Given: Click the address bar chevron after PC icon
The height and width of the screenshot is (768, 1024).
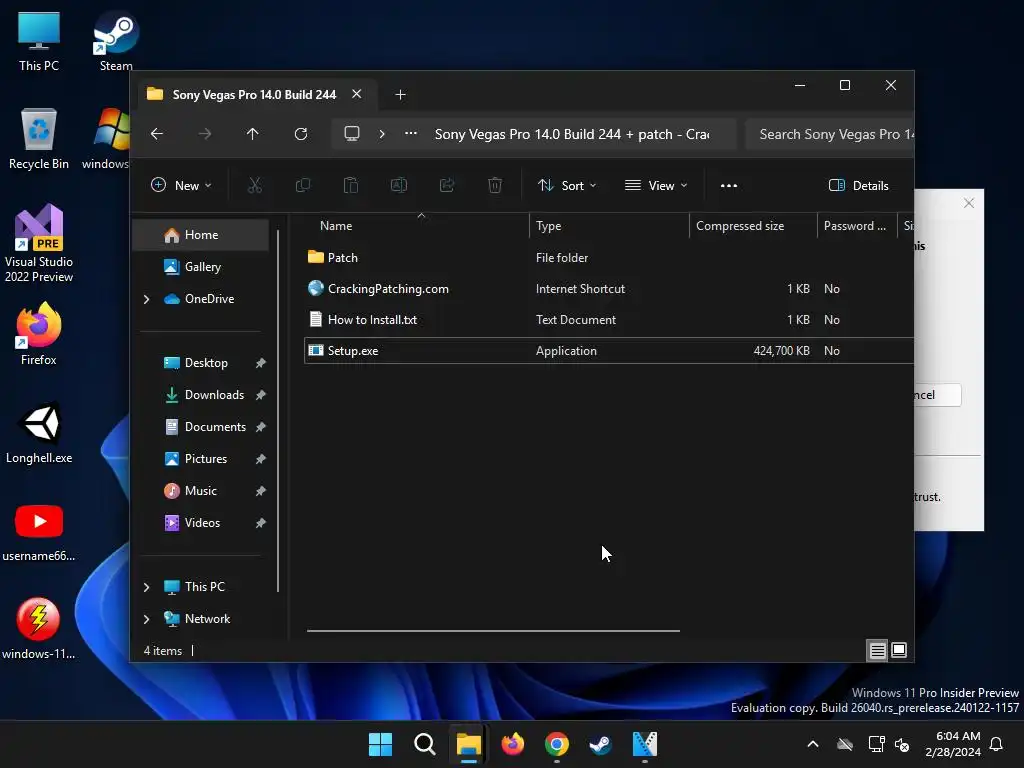Looking at the screenshot, I should [x=382, y=134].
